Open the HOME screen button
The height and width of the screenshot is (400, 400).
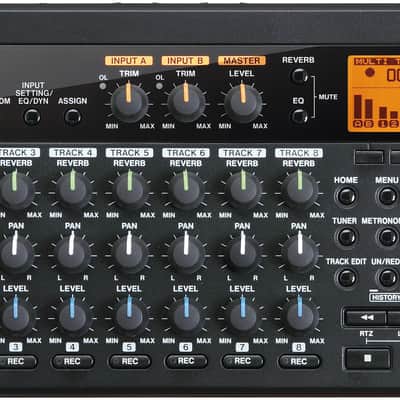coord(347,196)
